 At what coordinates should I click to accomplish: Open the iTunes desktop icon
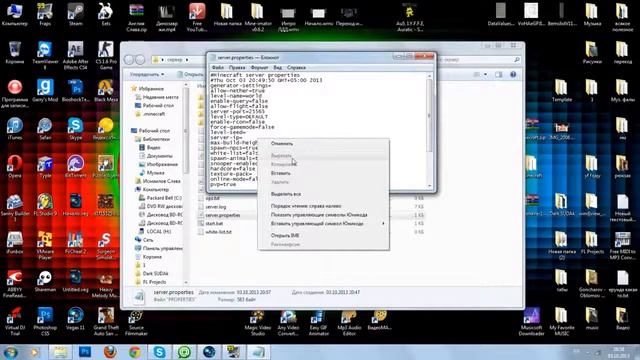click(x=15, y=129)
